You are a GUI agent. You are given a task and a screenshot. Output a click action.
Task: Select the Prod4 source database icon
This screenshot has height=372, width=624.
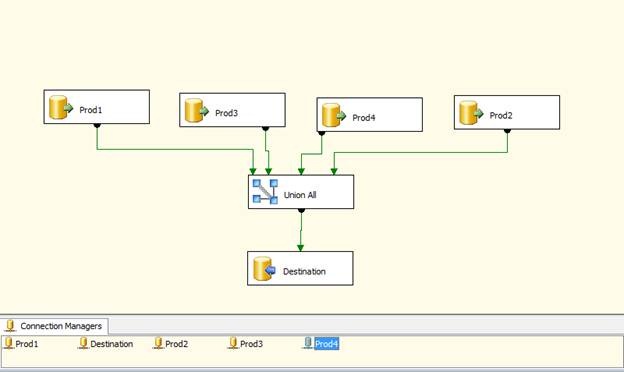(x=334, y=115)
